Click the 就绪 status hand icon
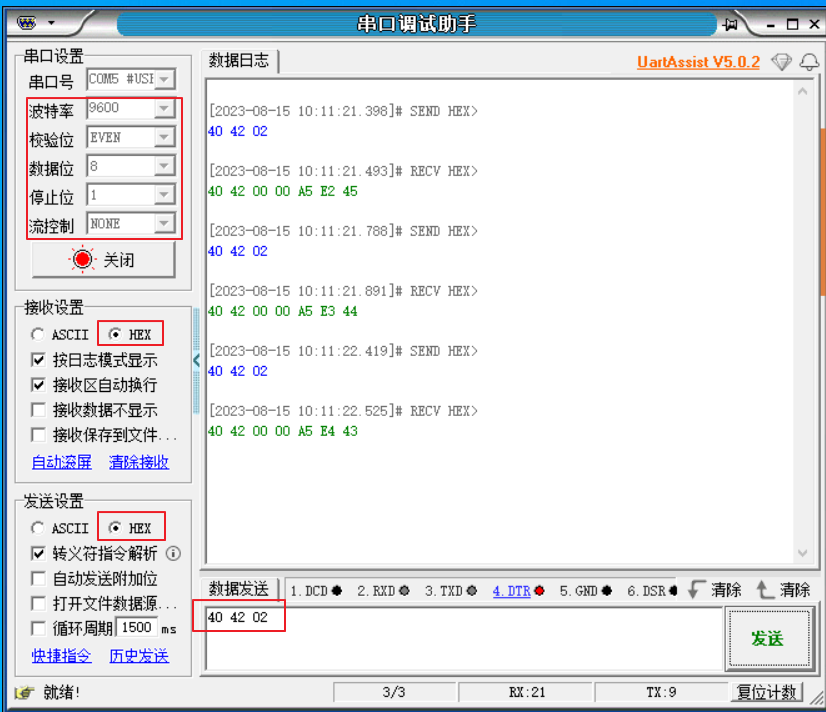 24,692
